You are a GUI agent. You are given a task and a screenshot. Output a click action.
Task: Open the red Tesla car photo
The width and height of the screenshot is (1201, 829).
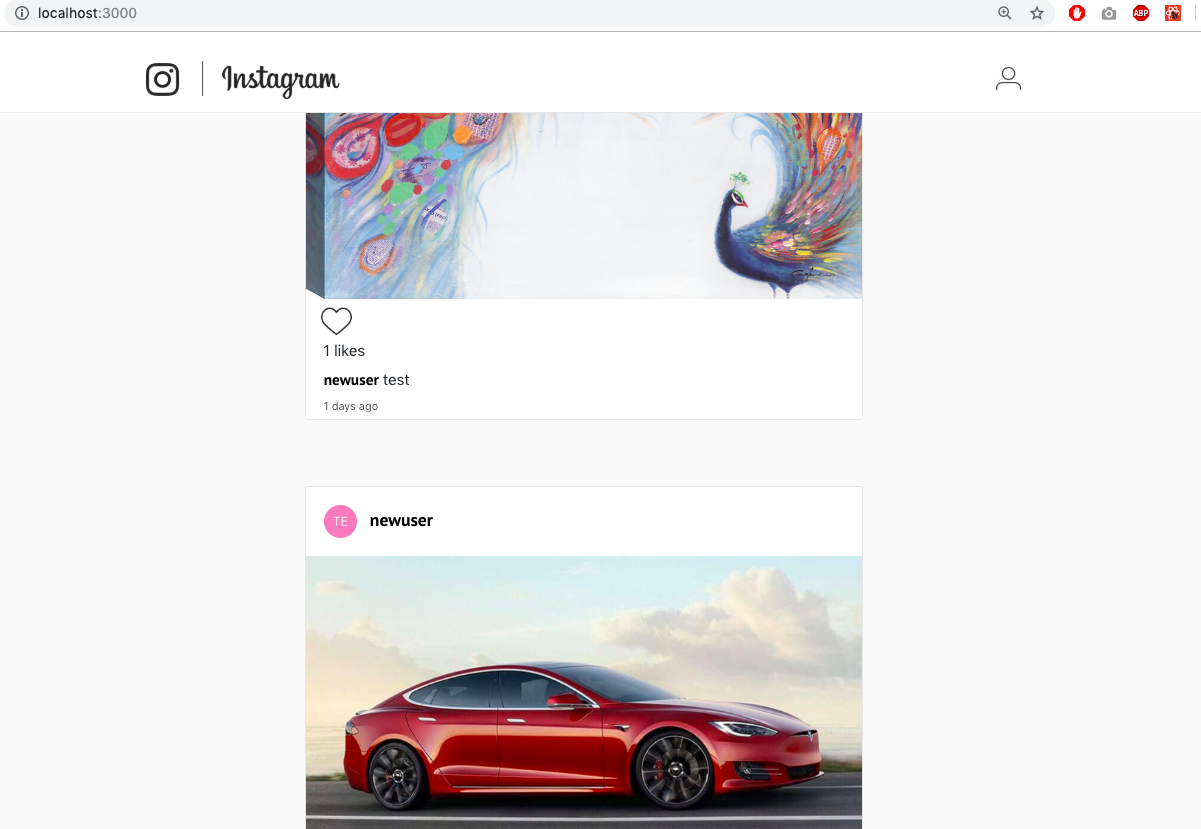point(584,692)
